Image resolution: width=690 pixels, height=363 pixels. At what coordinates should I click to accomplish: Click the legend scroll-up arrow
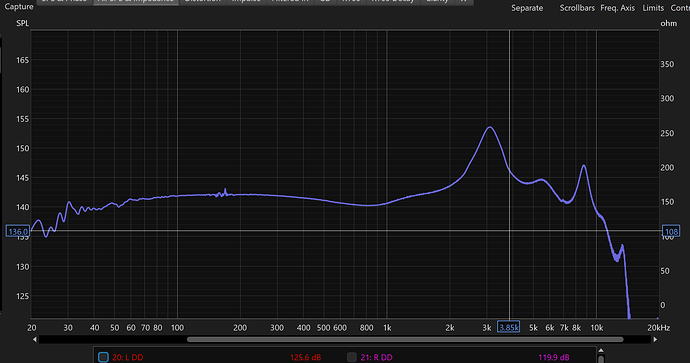[x=601, y=351]
